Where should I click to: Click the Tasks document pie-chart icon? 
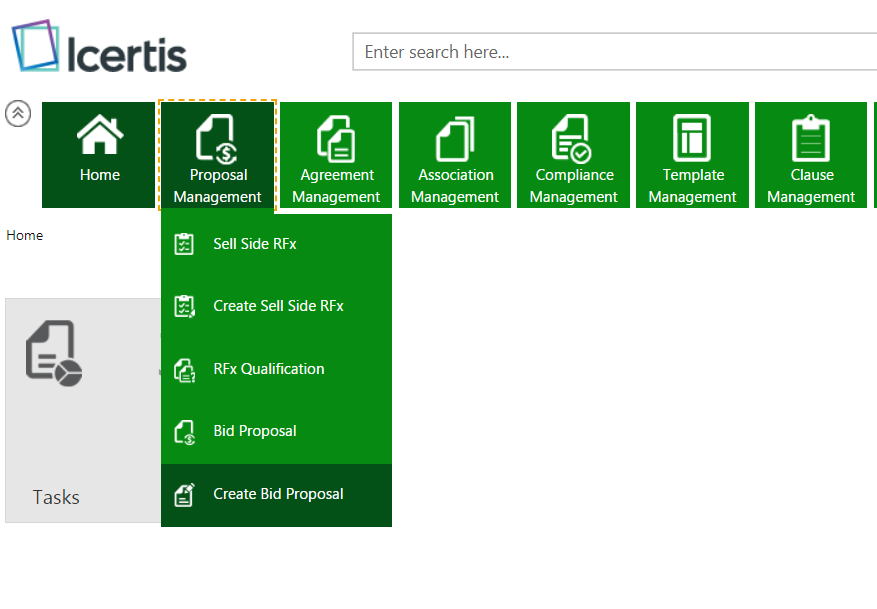(x=54, y=353)
